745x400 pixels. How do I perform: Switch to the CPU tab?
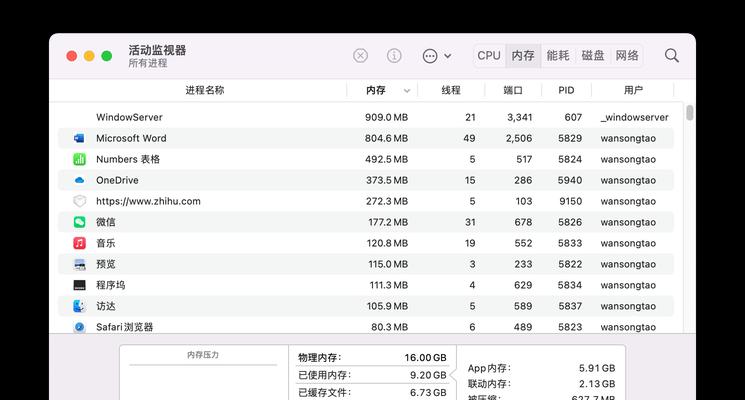[489, 56]
